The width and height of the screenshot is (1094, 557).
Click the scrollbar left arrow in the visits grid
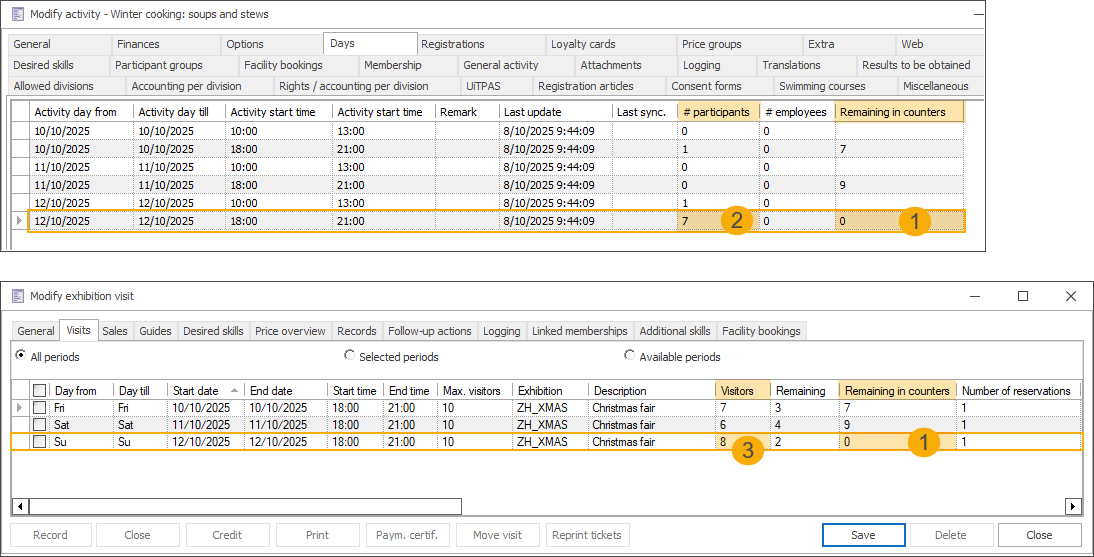[x=20, y=506]
